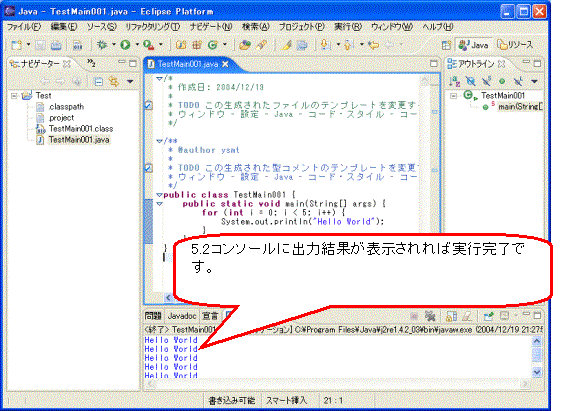Open the ソース(S) menu
The width and height of the screenshot is (565, 411).
(x=102, y=27)
